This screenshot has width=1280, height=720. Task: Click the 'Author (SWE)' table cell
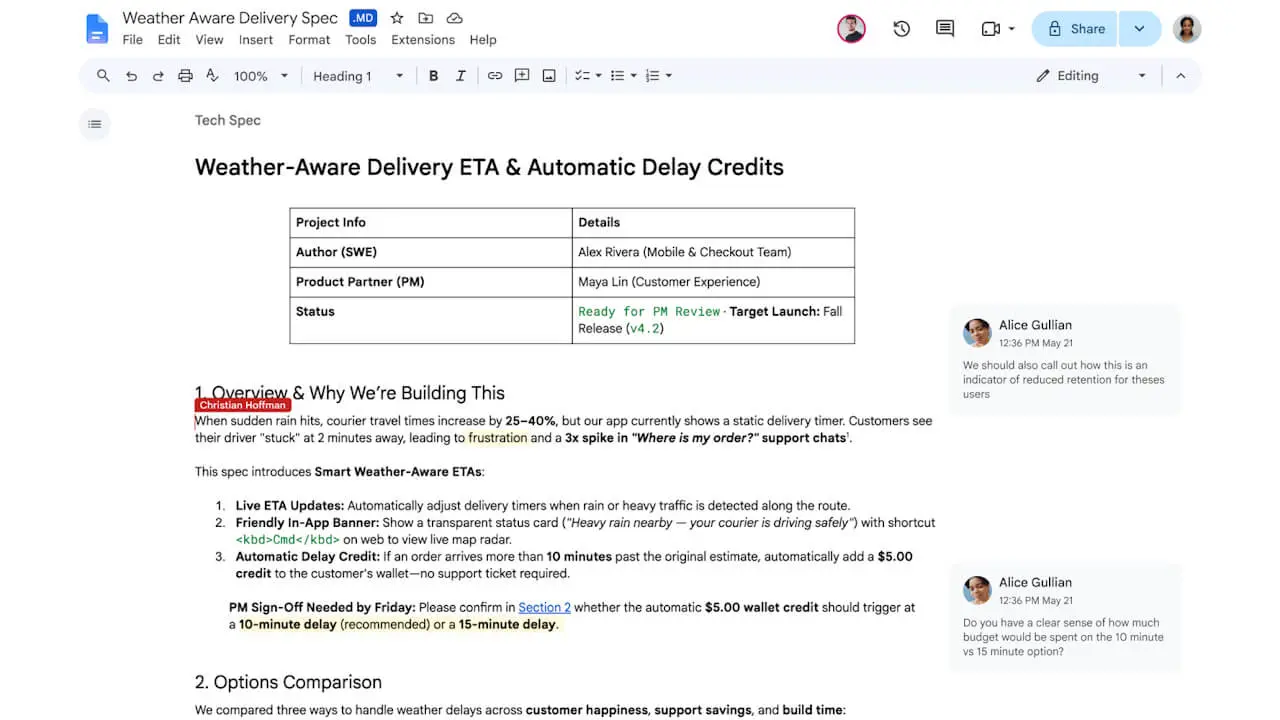431,252
